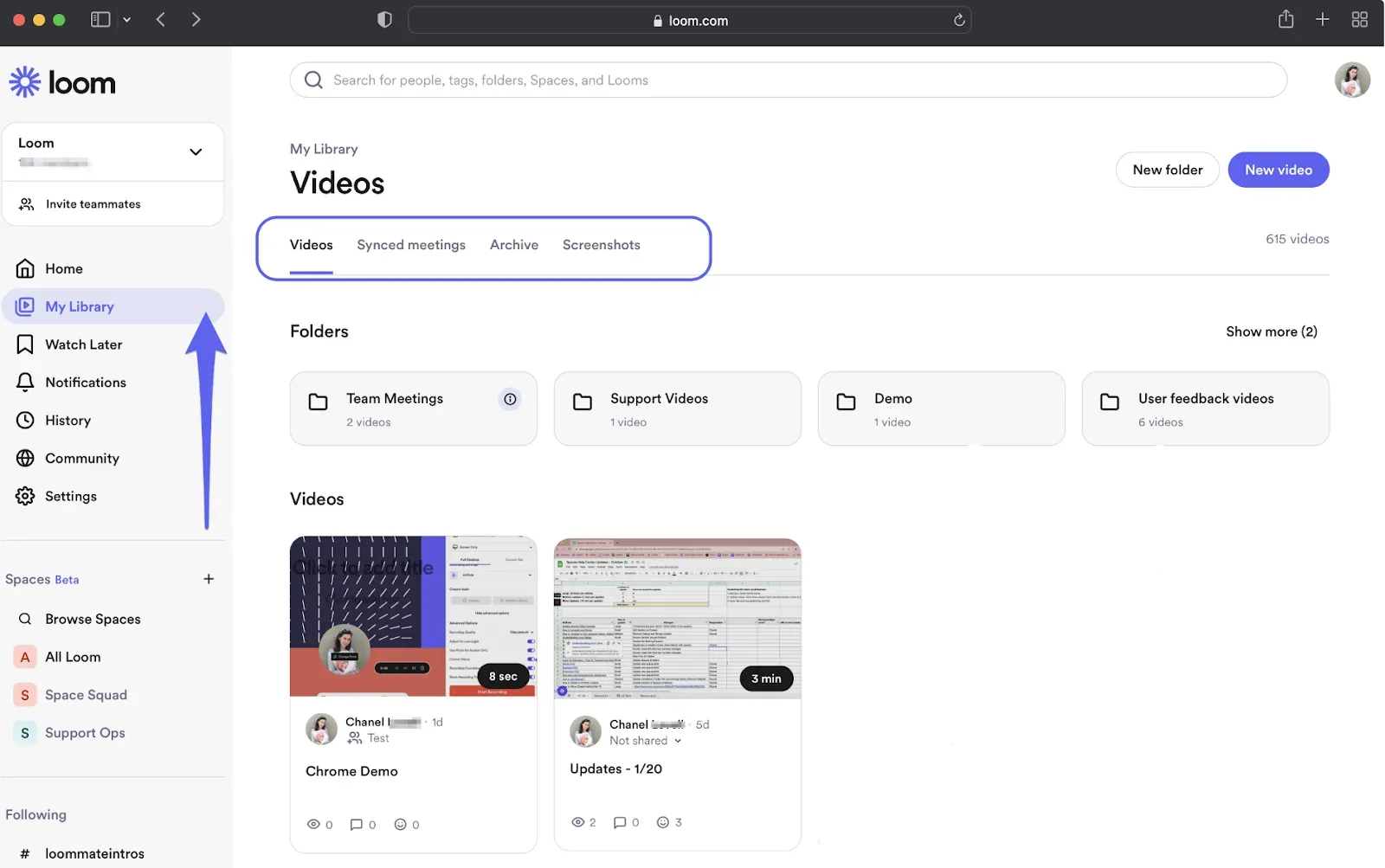Switch to the Screenshots tab
The width and height of the screenshot is (1385, 868).
602,245
